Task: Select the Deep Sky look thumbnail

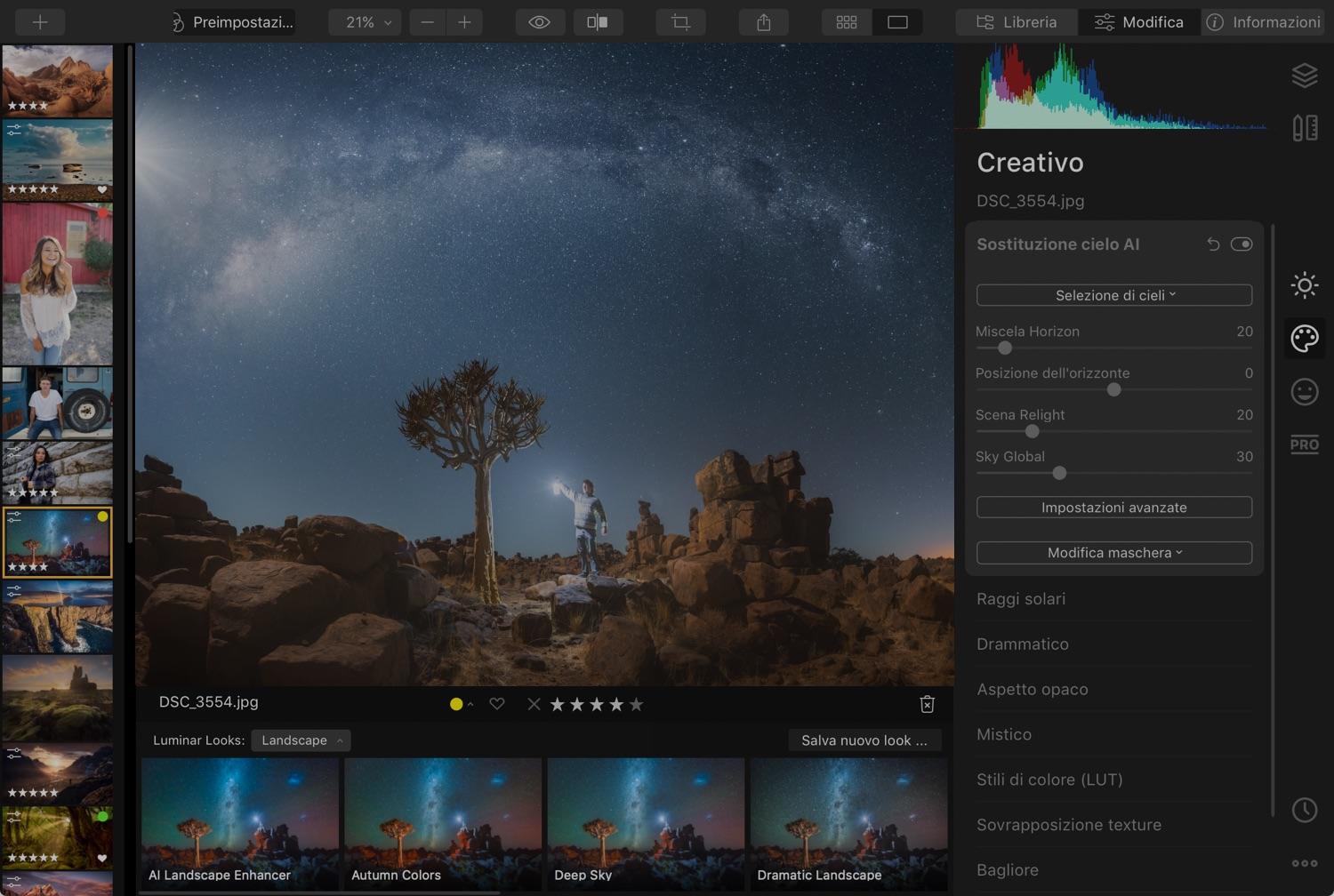Action: (645, 822)
